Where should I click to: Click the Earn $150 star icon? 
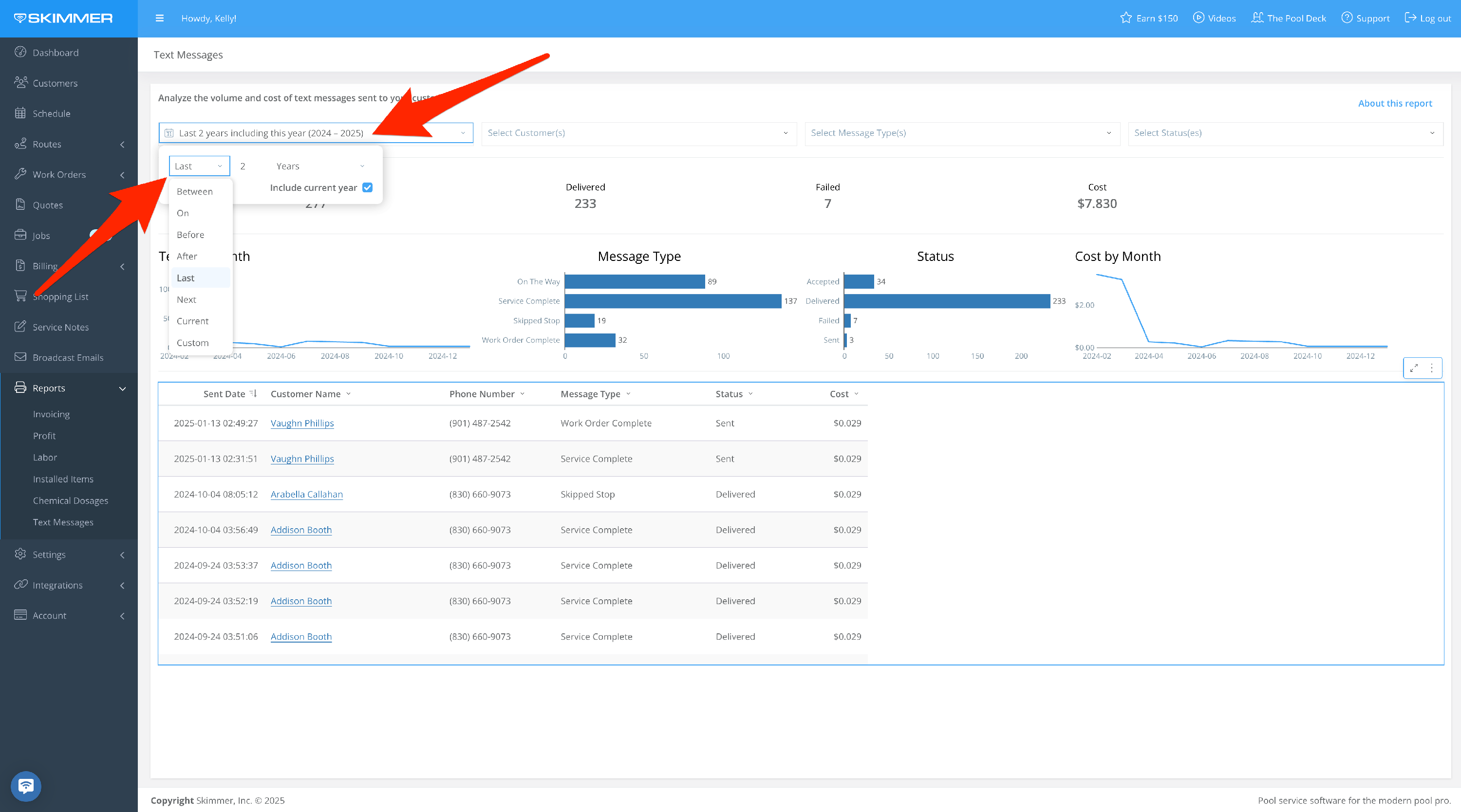click(x=1126, y=18)
